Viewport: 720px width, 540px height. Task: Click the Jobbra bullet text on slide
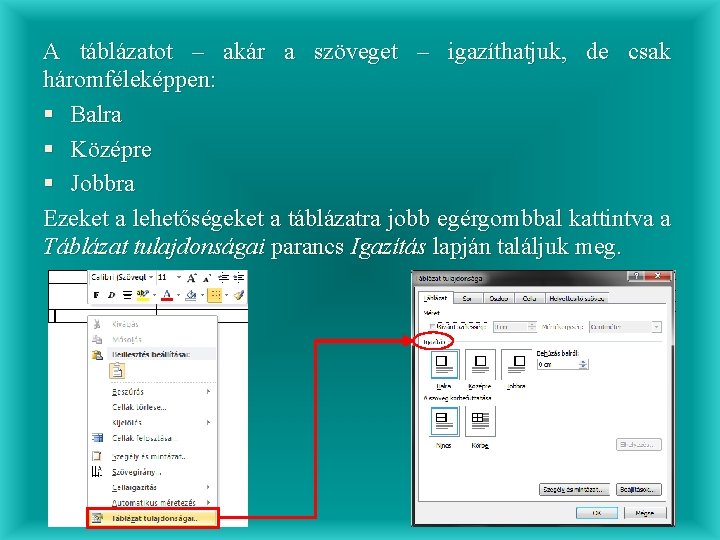102,184
